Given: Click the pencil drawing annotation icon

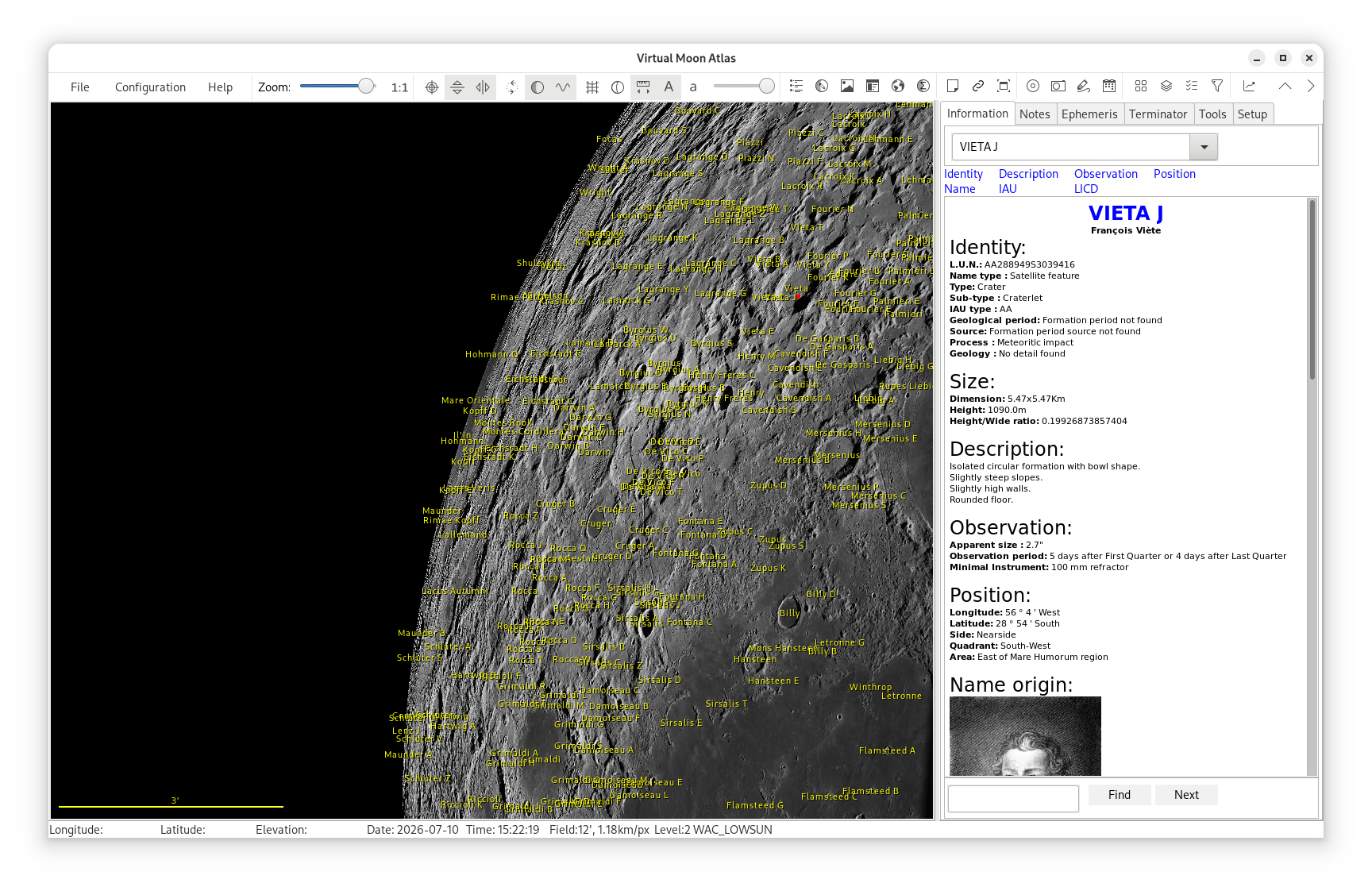Looking at the screenshot, I should click(1084, 86).
